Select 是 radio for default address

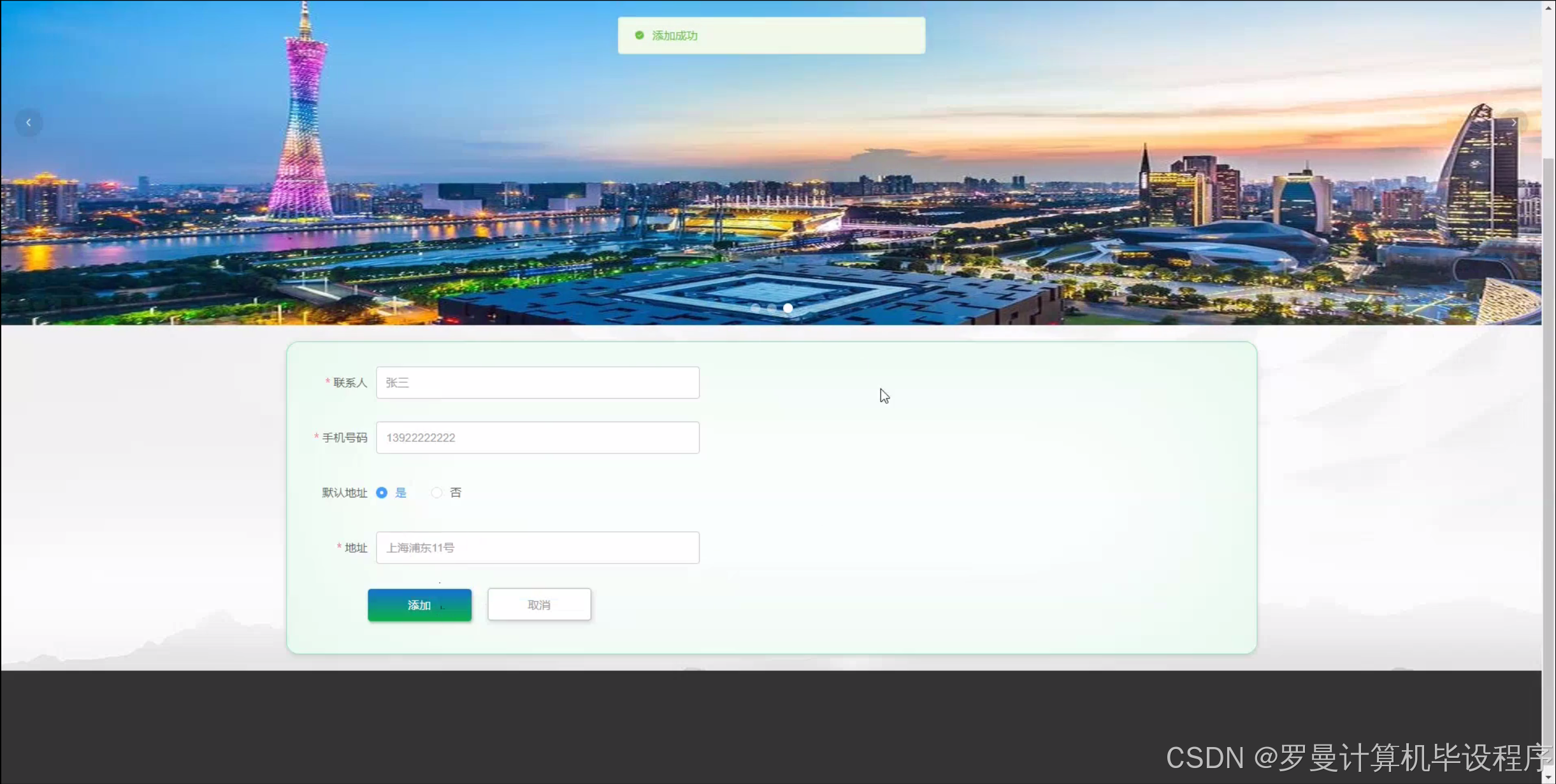tap(382, 492)
